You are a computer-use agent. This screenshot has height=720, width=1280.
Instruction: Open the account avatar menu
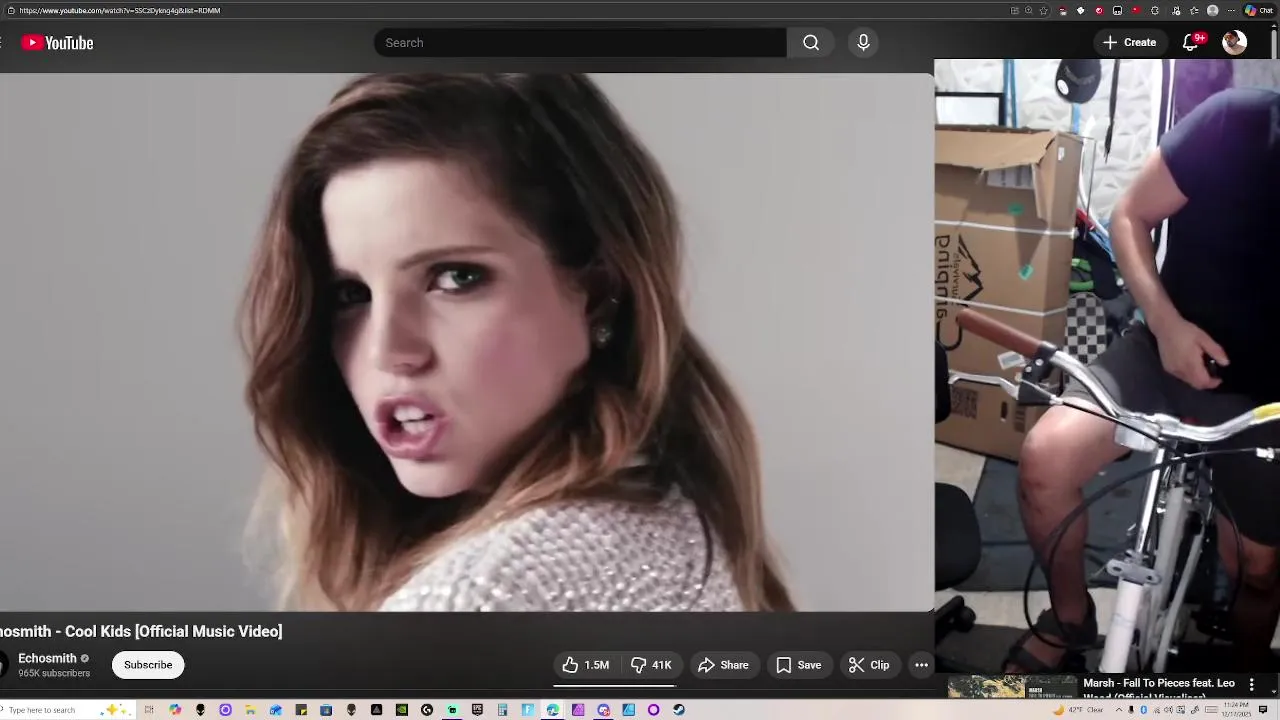[1235, 42]
